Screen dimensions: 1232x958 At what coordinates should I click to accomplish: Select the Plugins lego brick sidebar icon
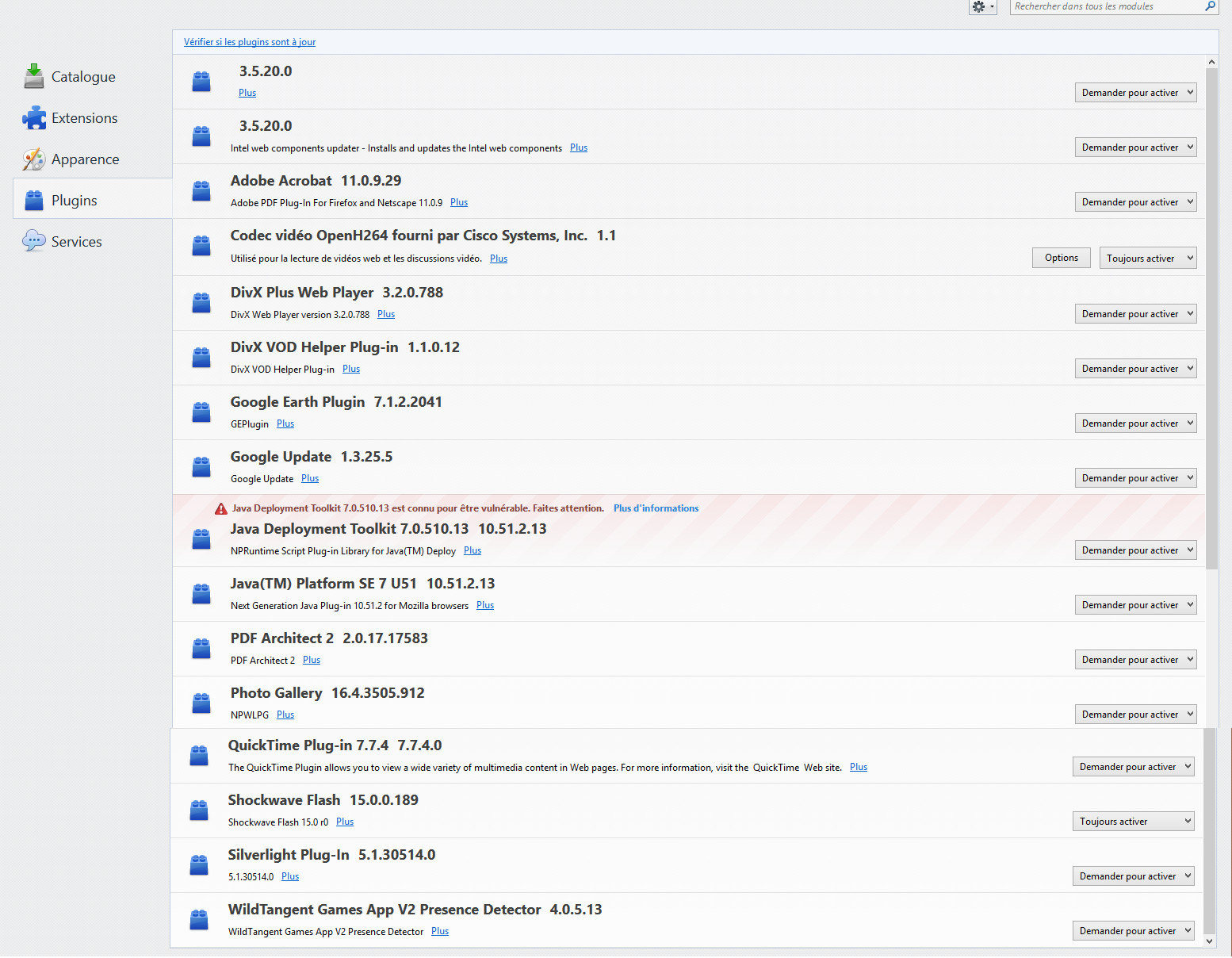point(34,201)
